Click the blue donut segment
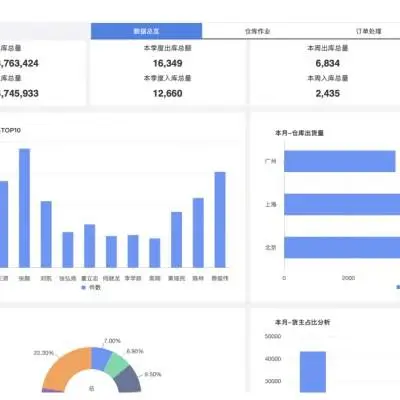 tap(101, 358)
